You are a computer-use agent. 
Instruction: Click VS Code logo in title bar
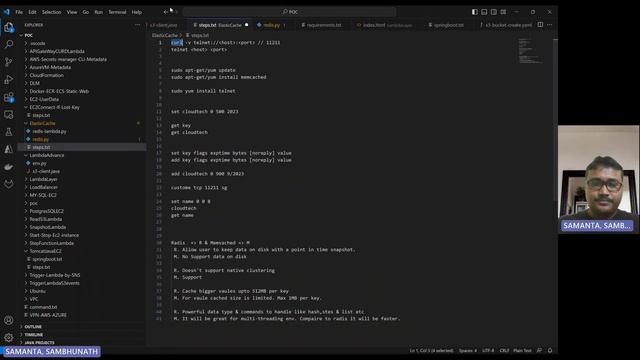(x=7, y=12)
